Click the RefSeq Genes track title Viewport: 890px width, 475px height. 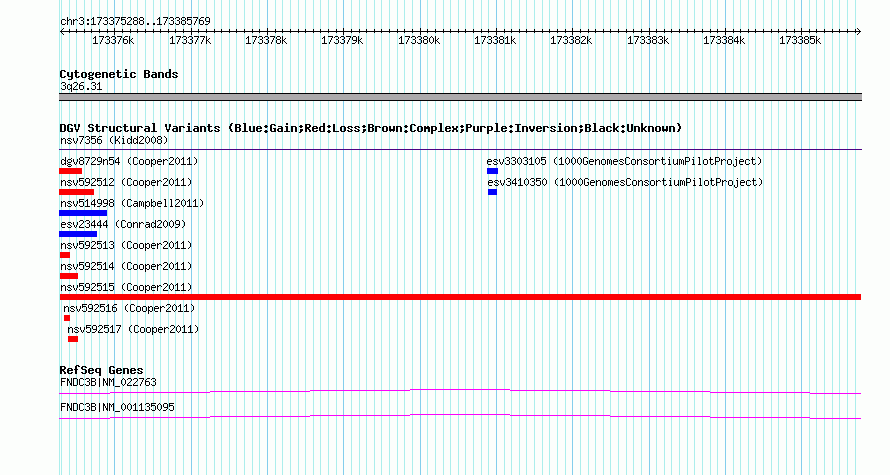(x=102, y=370)
